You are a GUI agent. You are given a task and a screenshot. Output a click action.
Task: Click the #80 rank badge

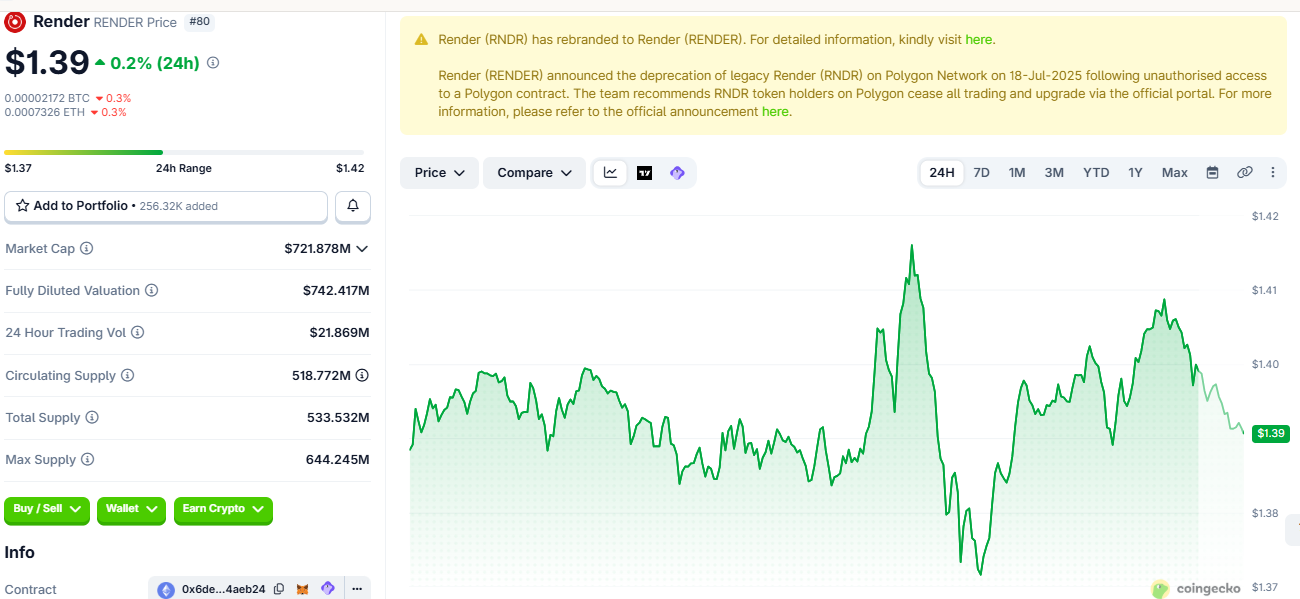199,21
